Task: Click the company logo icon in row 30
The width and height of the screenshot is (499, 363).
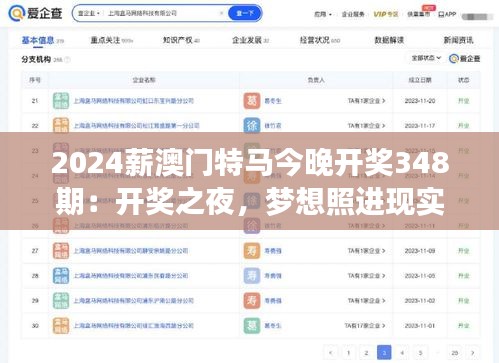Action: tap(61, 326)
